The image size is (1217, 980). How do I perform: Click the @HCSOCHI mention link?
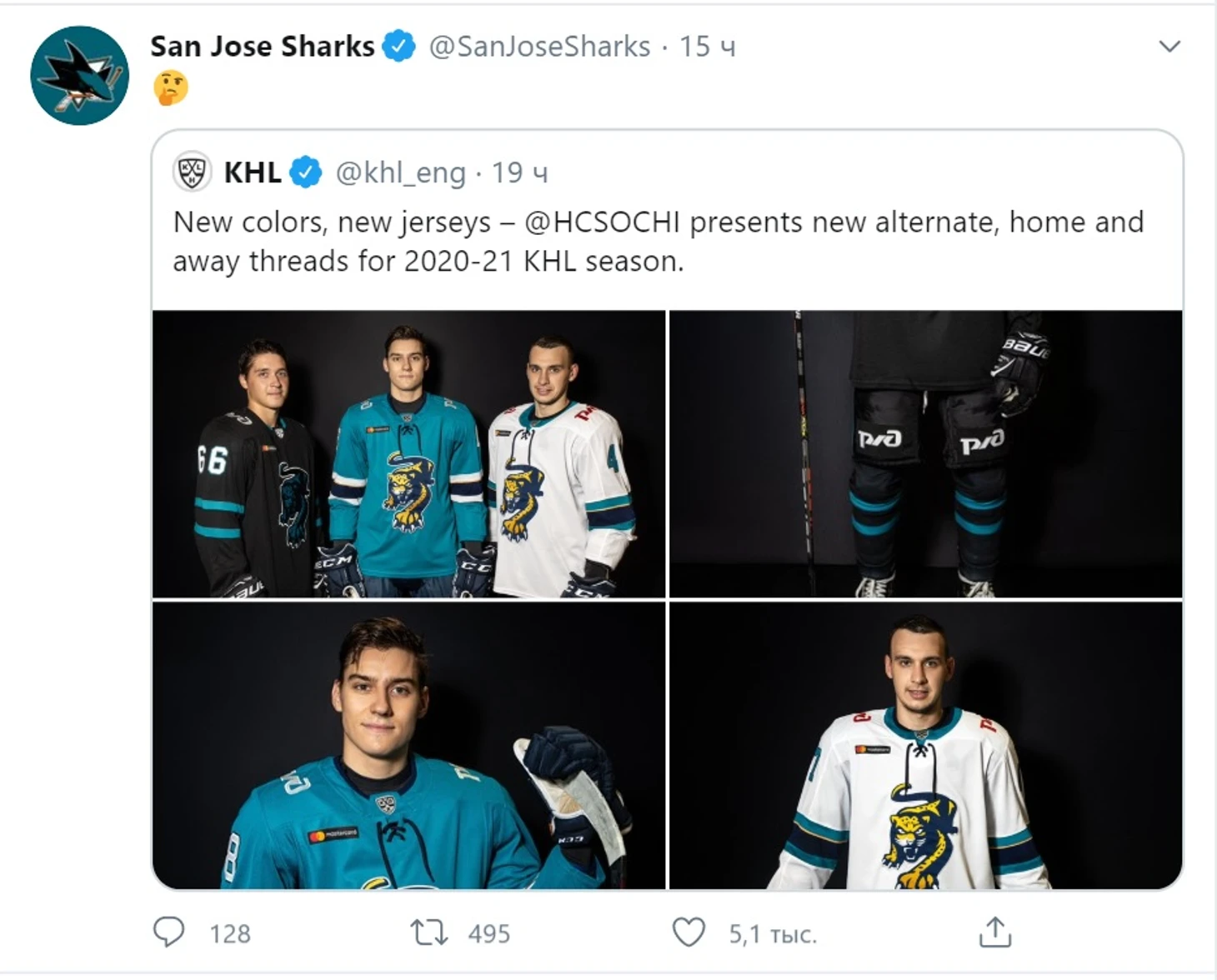(602, 222)
